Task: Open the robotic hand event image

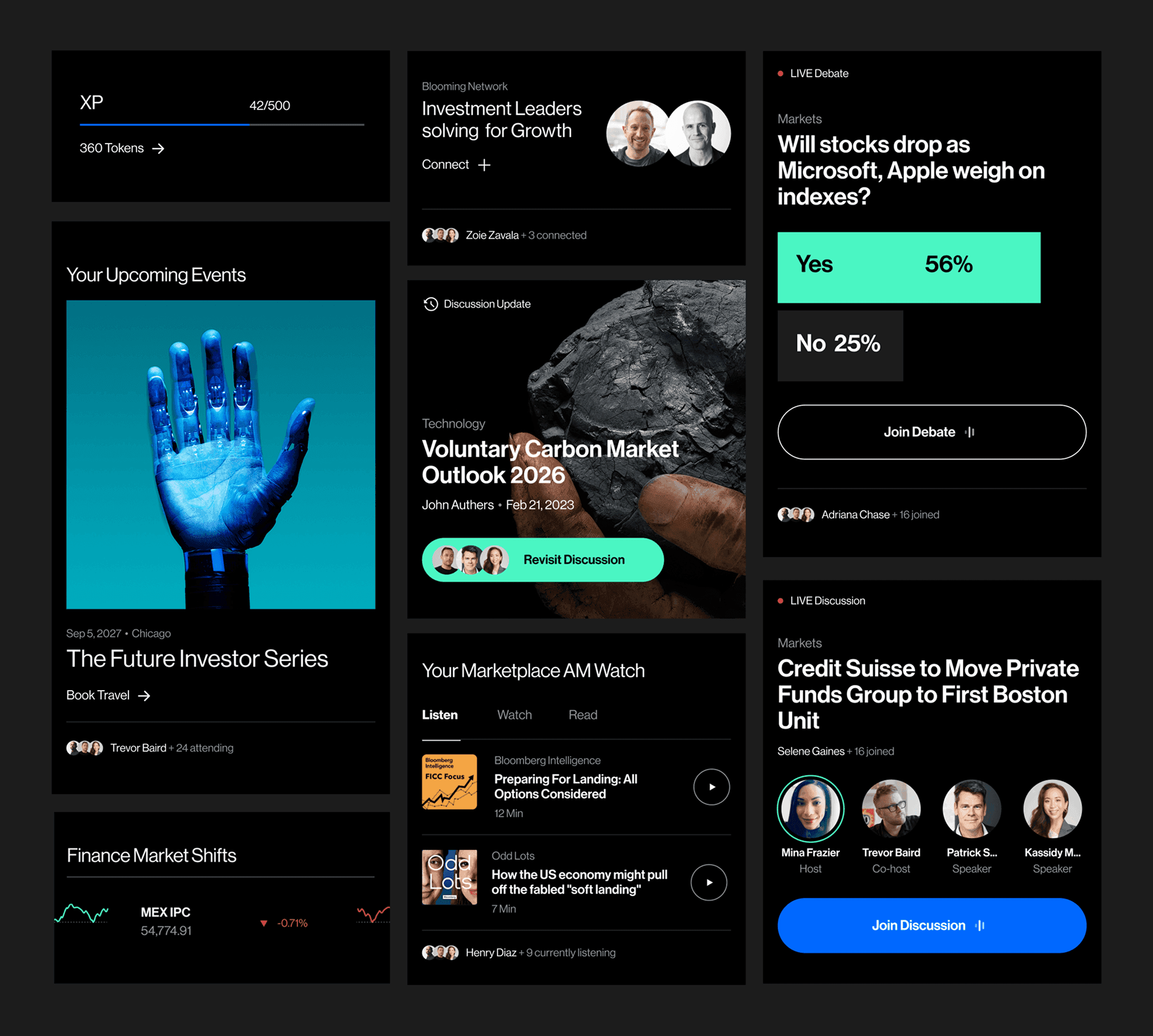Action: pyautogui.click(x=221, y=454)
